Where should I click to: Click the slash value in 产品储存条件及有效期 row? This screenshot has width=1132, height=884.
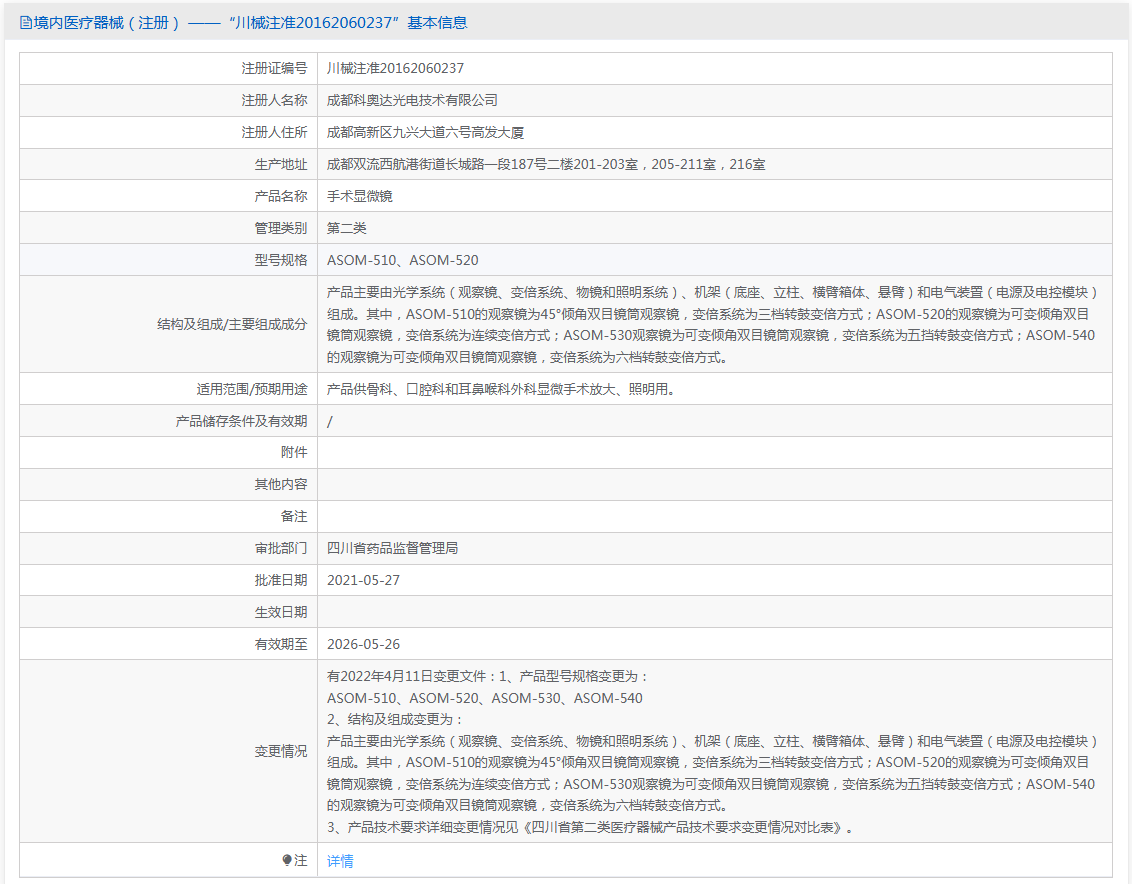tap(330, 421)
